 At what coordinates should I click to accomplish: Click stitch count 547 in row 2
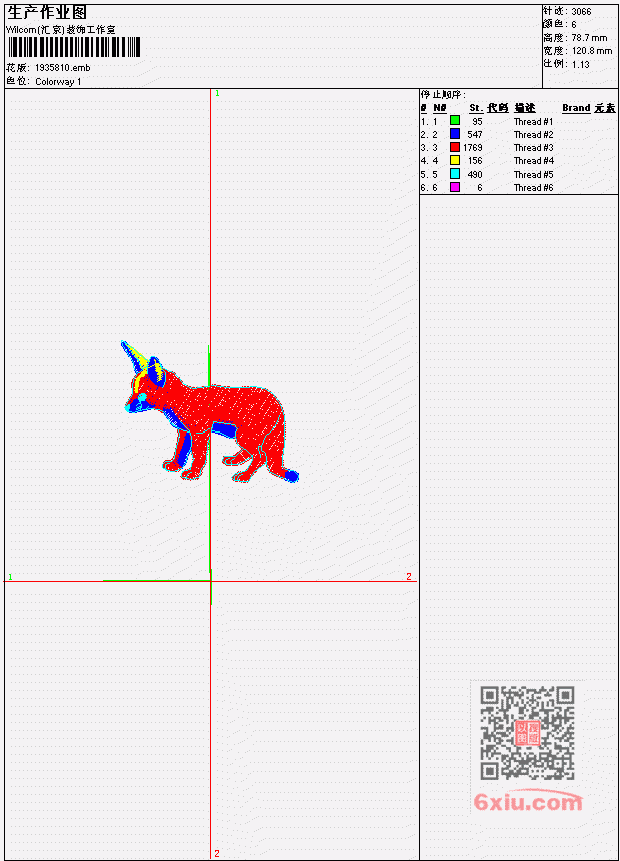point(474,135)
